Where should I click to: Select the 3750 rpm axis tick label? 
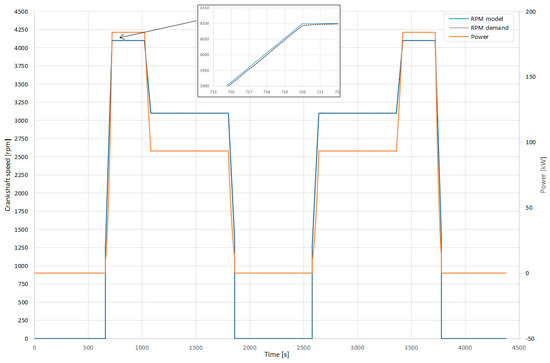pyautogui.click(x=21, y=66)
